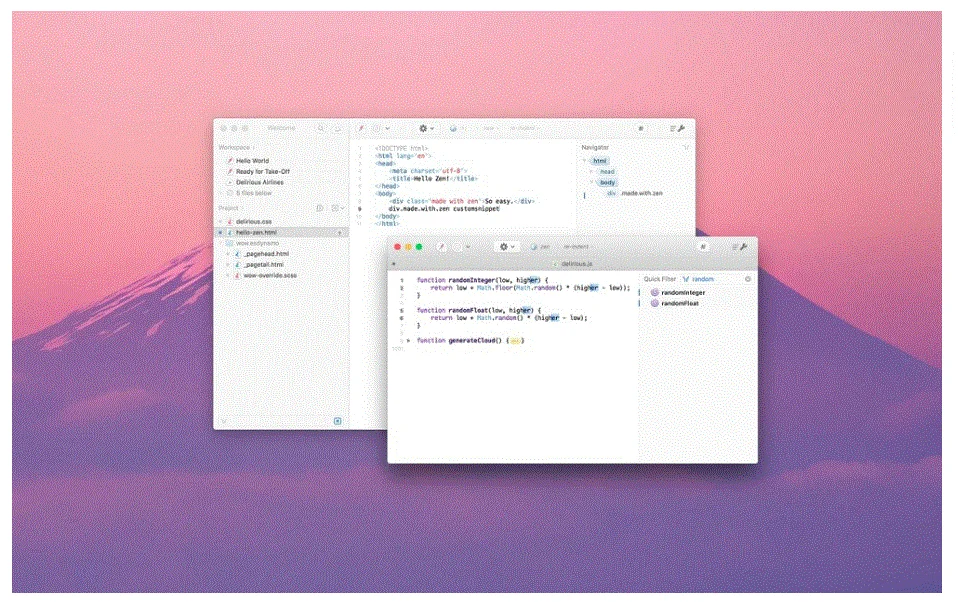
Task: Click the circle icon in back window toolbar
Action: (x=376, y=128)
